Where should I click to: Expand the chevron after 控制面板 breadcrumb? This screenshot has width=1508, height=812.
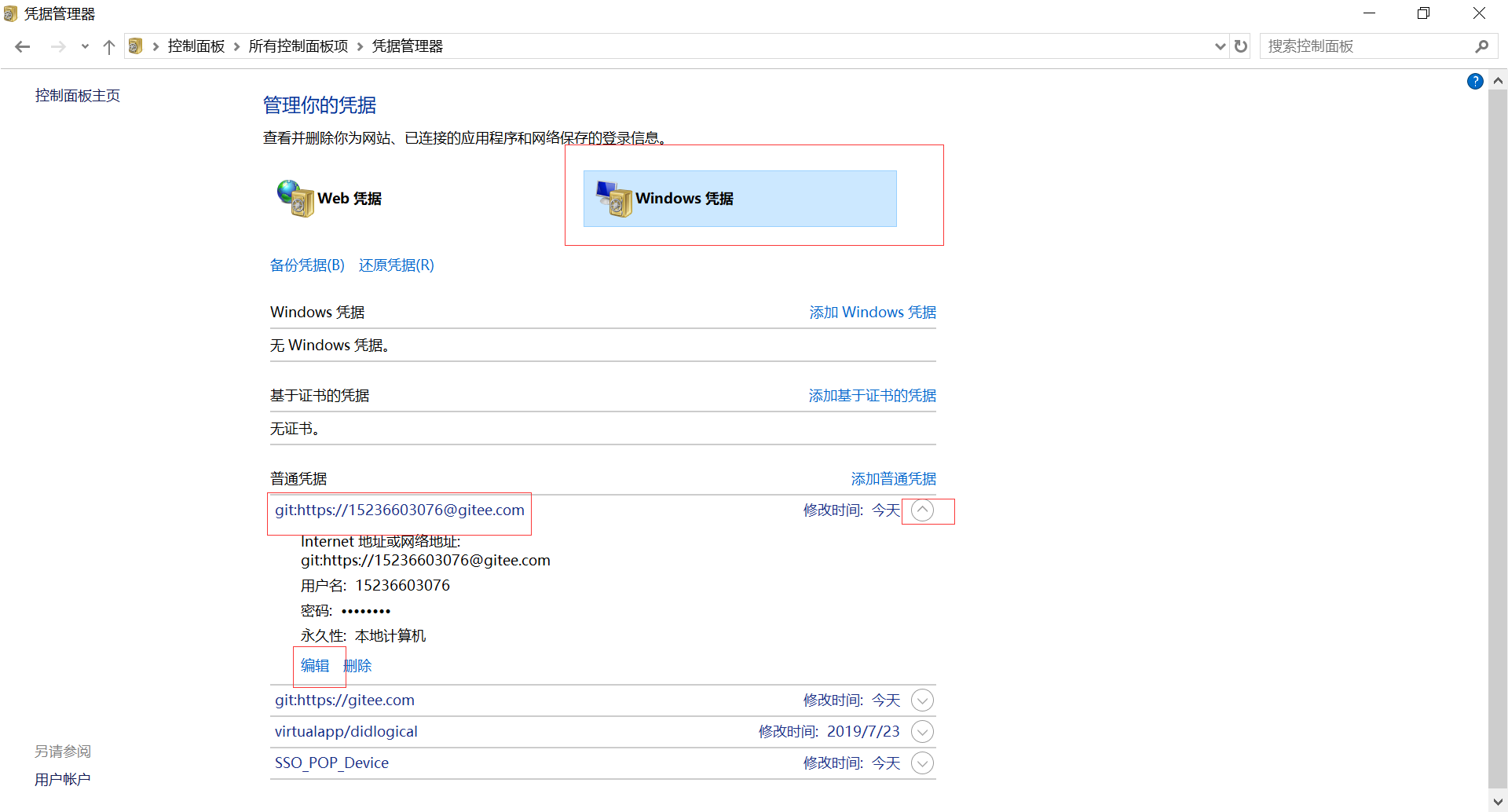[x=236, y=47]
